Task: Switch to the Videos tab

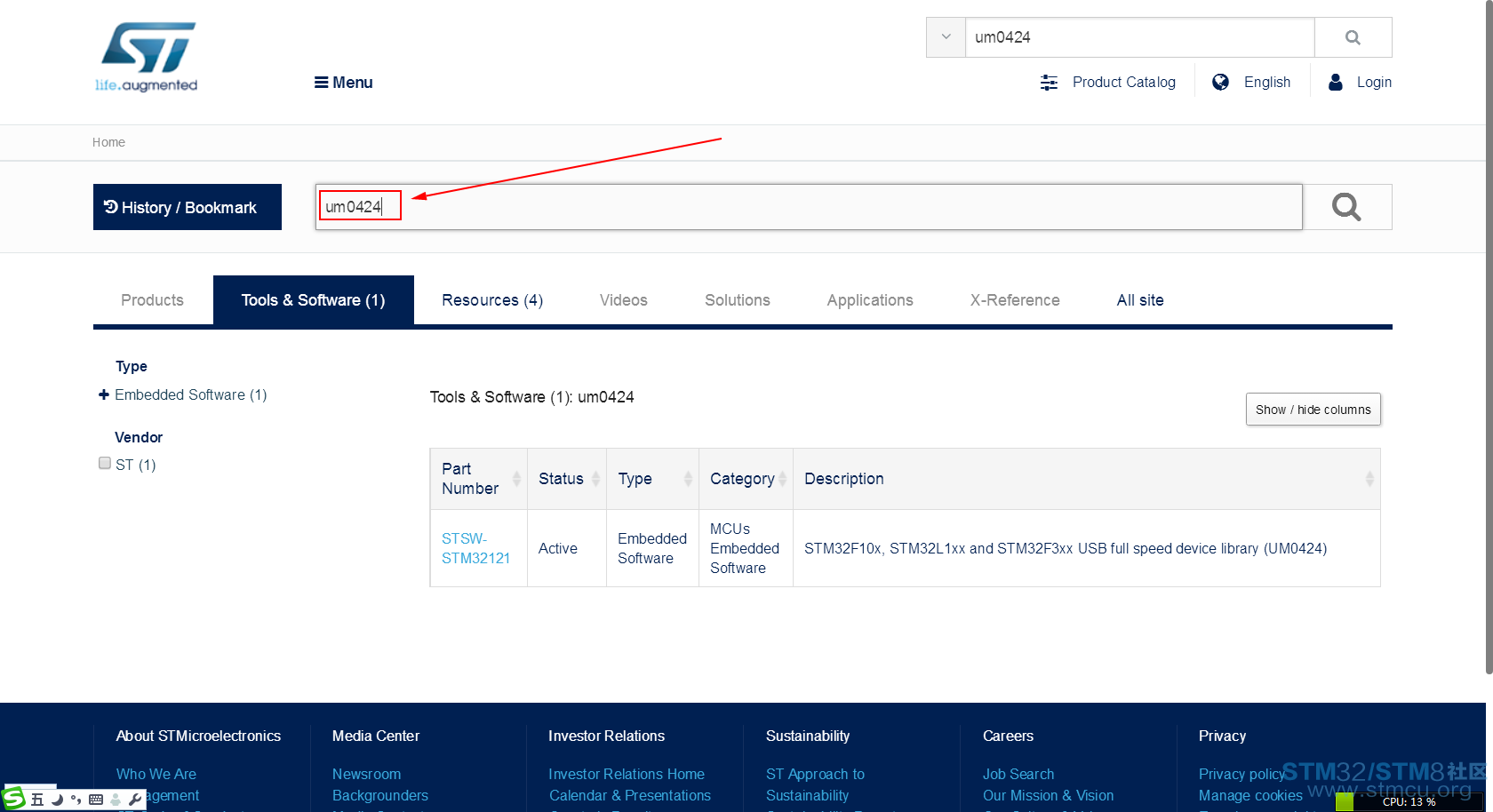Action: pyautogui.click(x=623, y=300)
